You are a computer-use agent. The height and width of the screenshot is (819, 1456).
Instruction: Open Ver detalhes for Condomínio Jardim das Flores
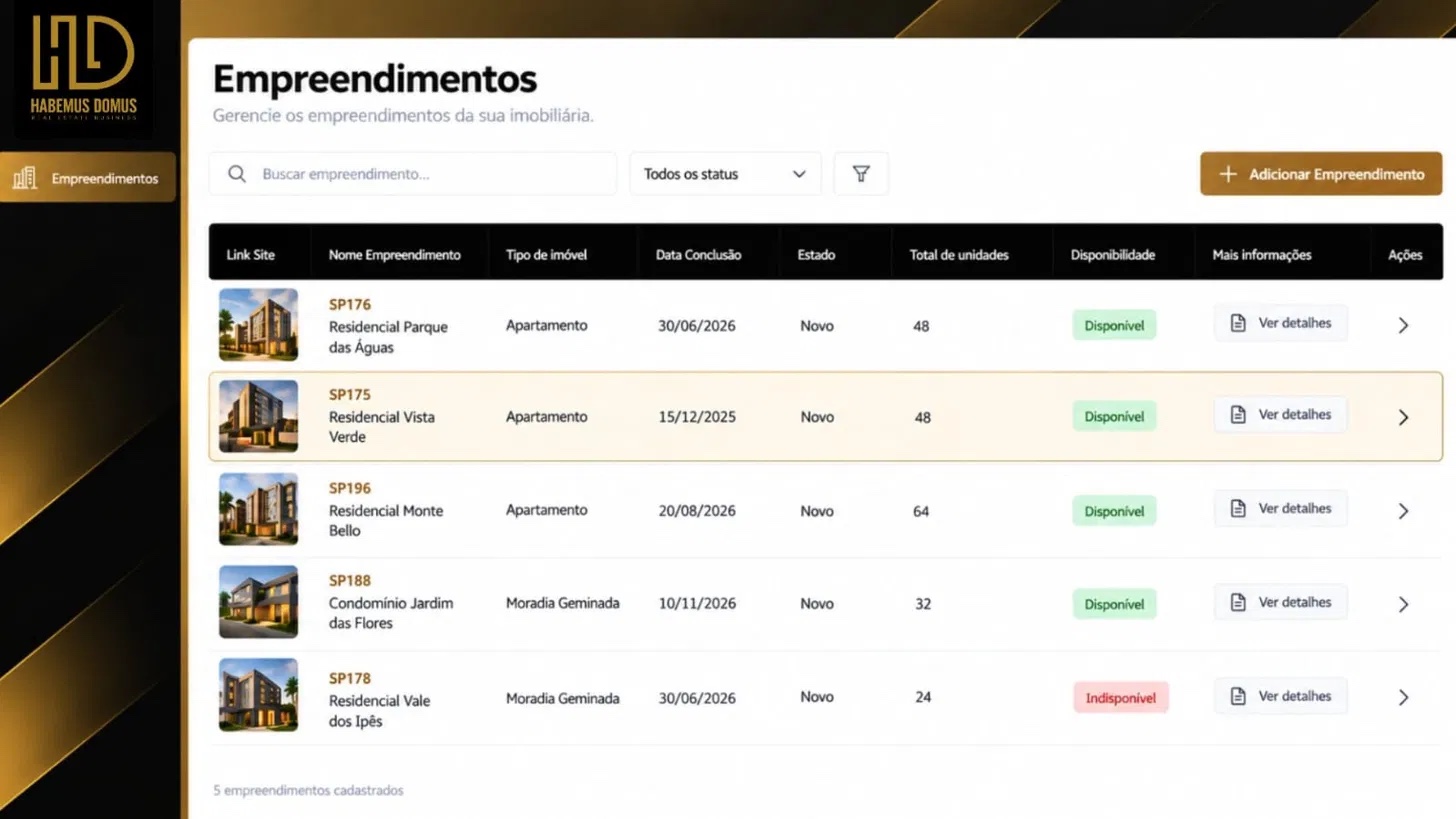[x=1281, y=602]
